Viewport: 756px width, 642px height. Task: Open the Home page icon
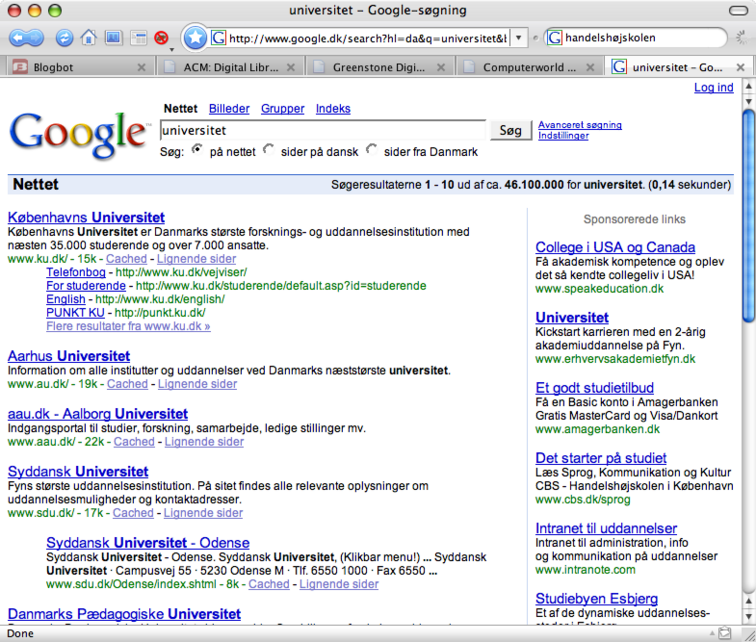[89, 38]
